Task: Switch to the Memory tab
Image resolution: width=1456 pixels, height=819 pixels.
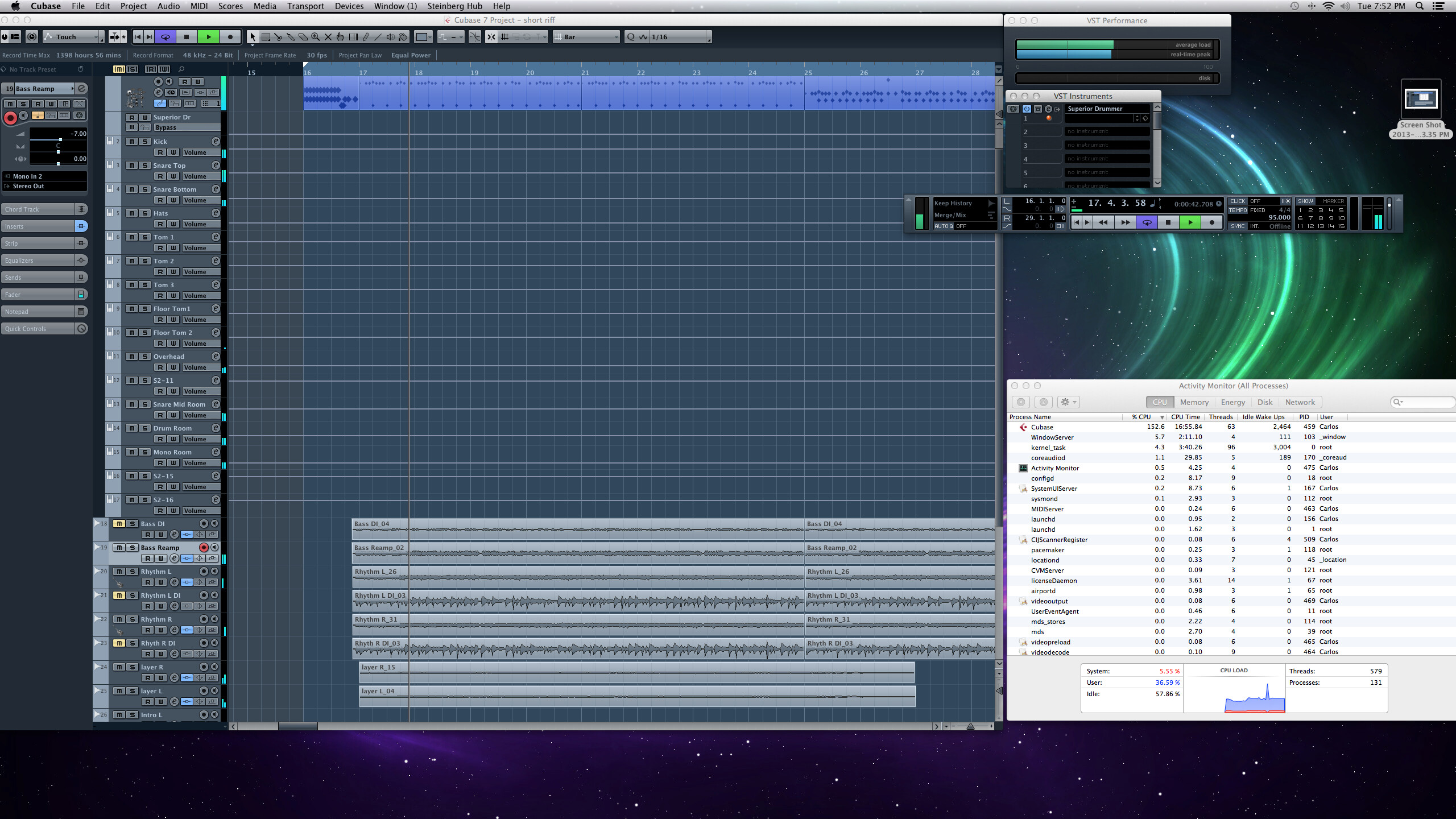Action: [x=1194, y=402]
